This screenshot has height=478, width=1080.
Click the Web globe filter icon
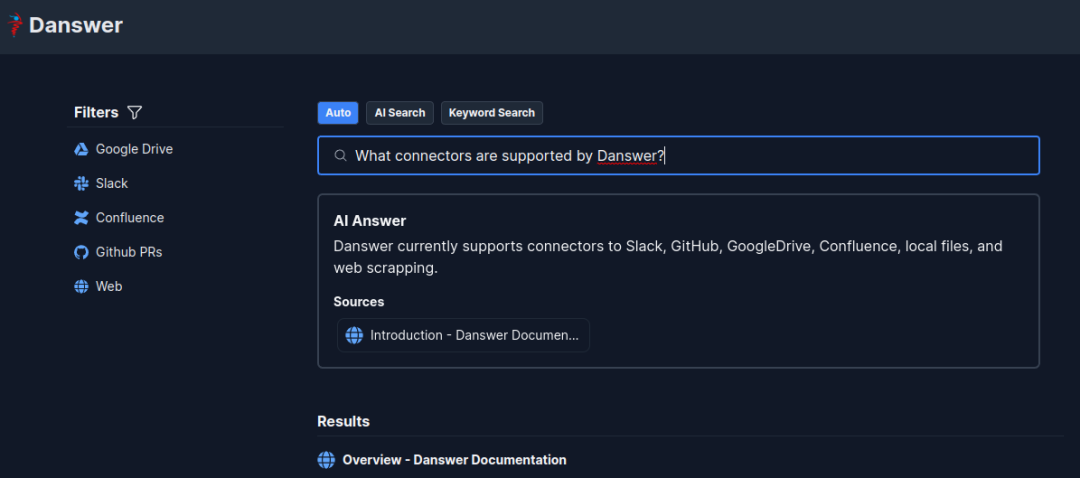click(x=82, y=286)
